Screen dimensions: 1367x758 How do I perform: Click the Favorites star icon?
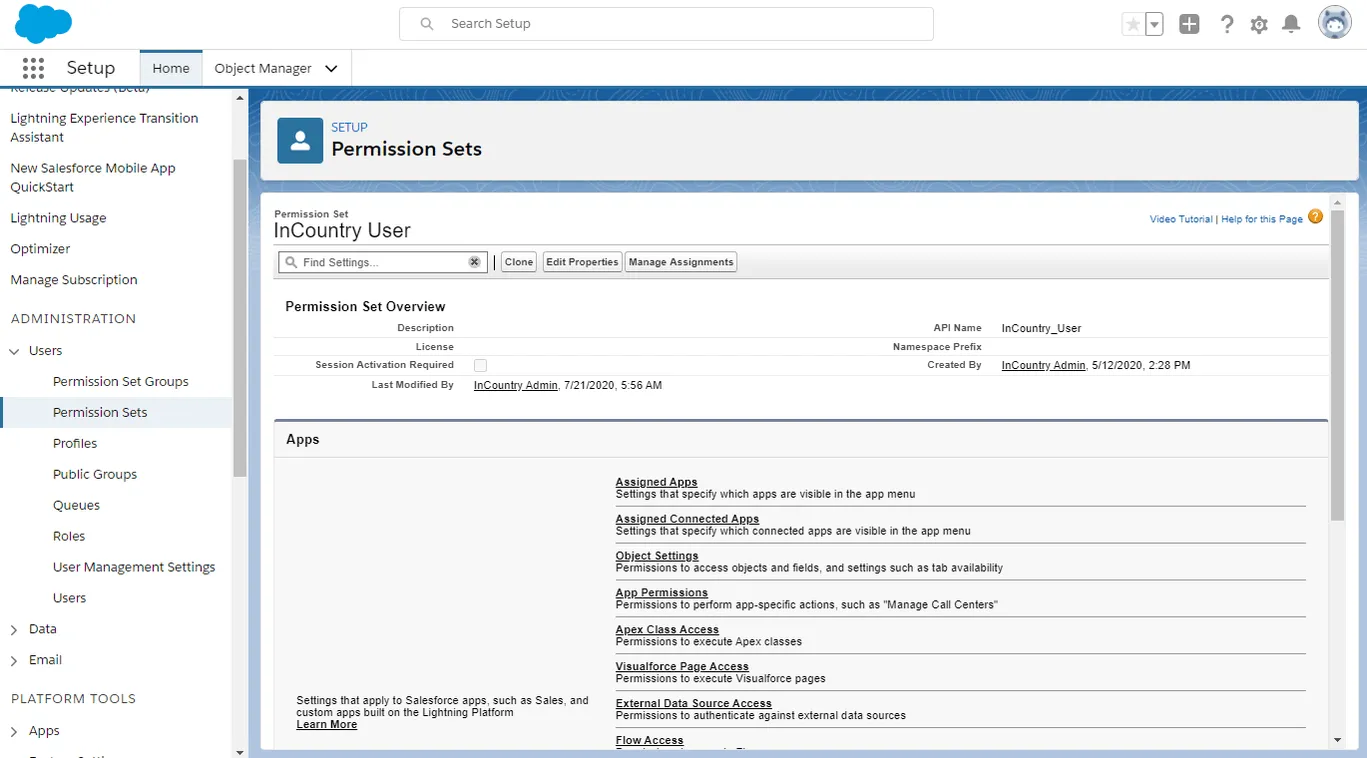click(1133, 25)
